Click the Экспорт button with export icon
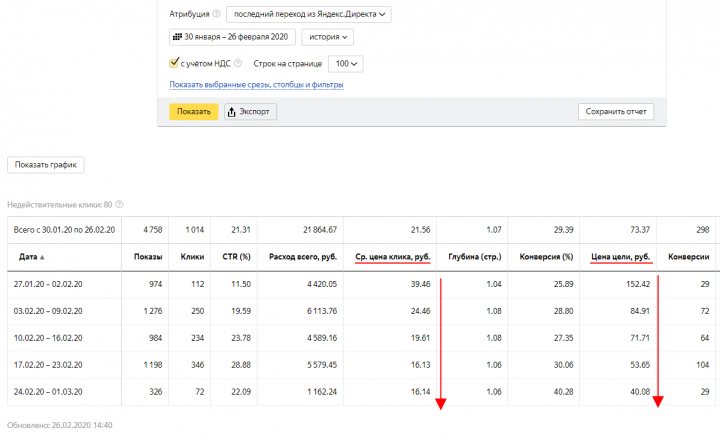The height and width of the screenshot is (440, 720). coord(250,111)
